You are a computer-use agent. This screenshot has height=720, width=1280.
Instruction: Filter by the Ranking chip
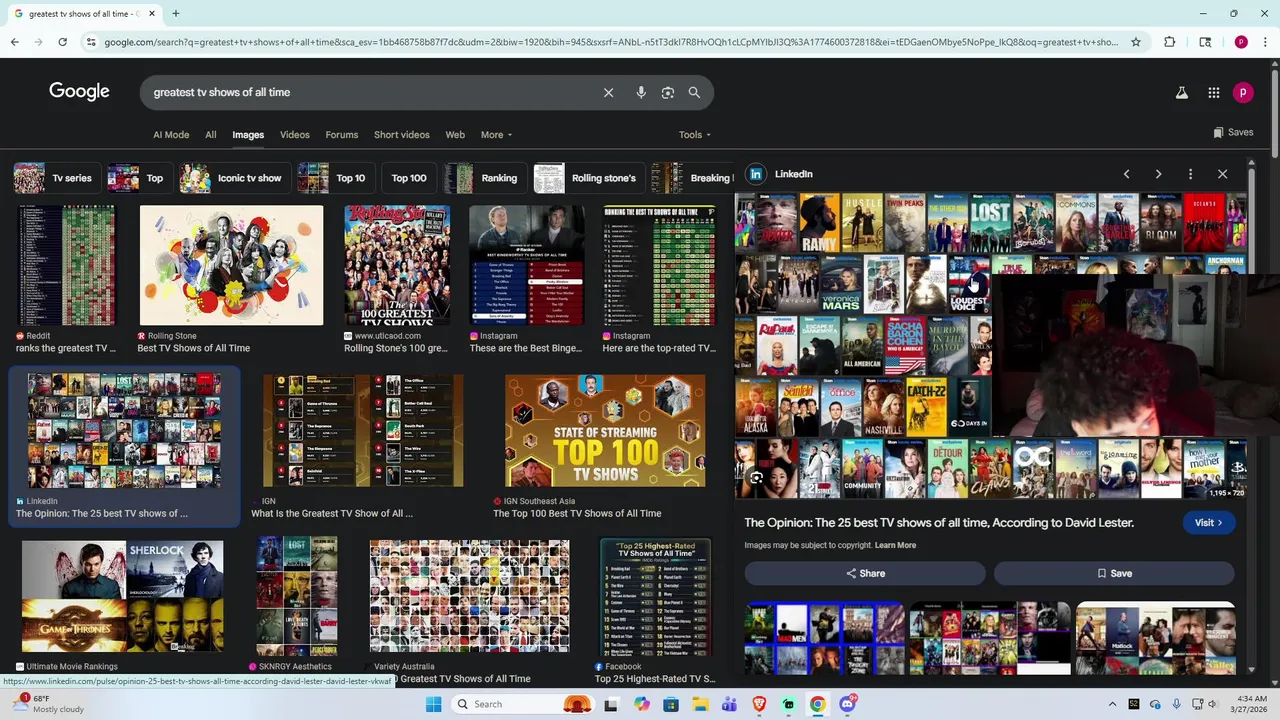(x=484, y=178)
